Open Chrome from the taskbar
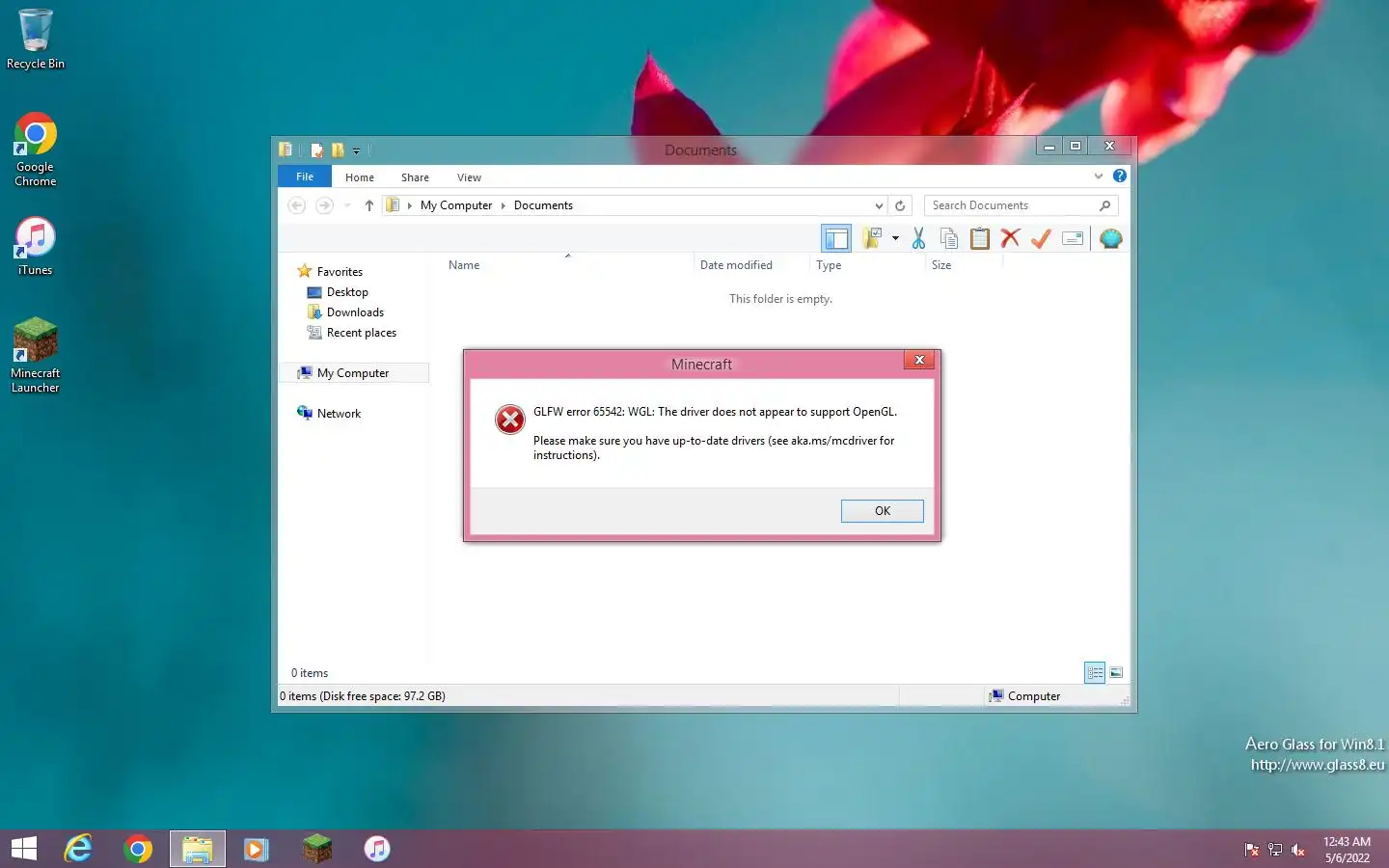The image size is (1389, 868). click(138, 849)
